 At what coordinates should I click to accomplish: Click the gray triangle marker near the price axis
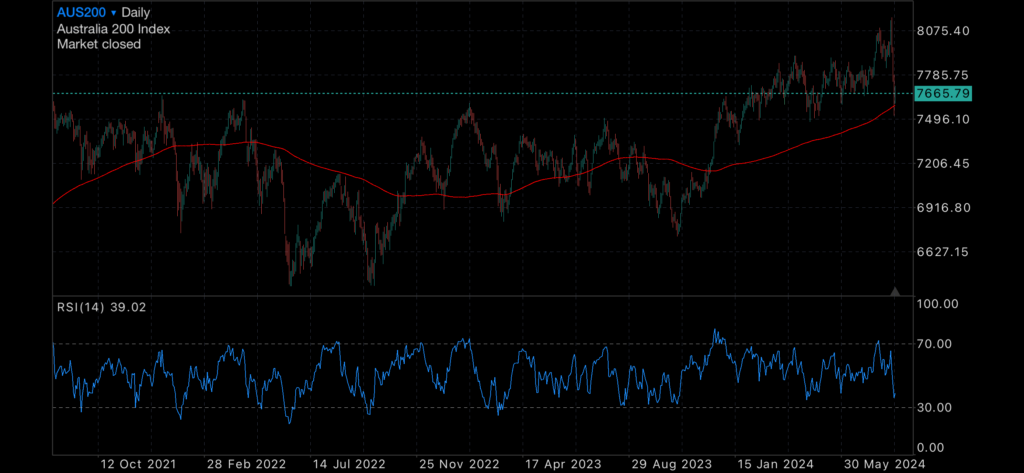(x=895, y=291)
